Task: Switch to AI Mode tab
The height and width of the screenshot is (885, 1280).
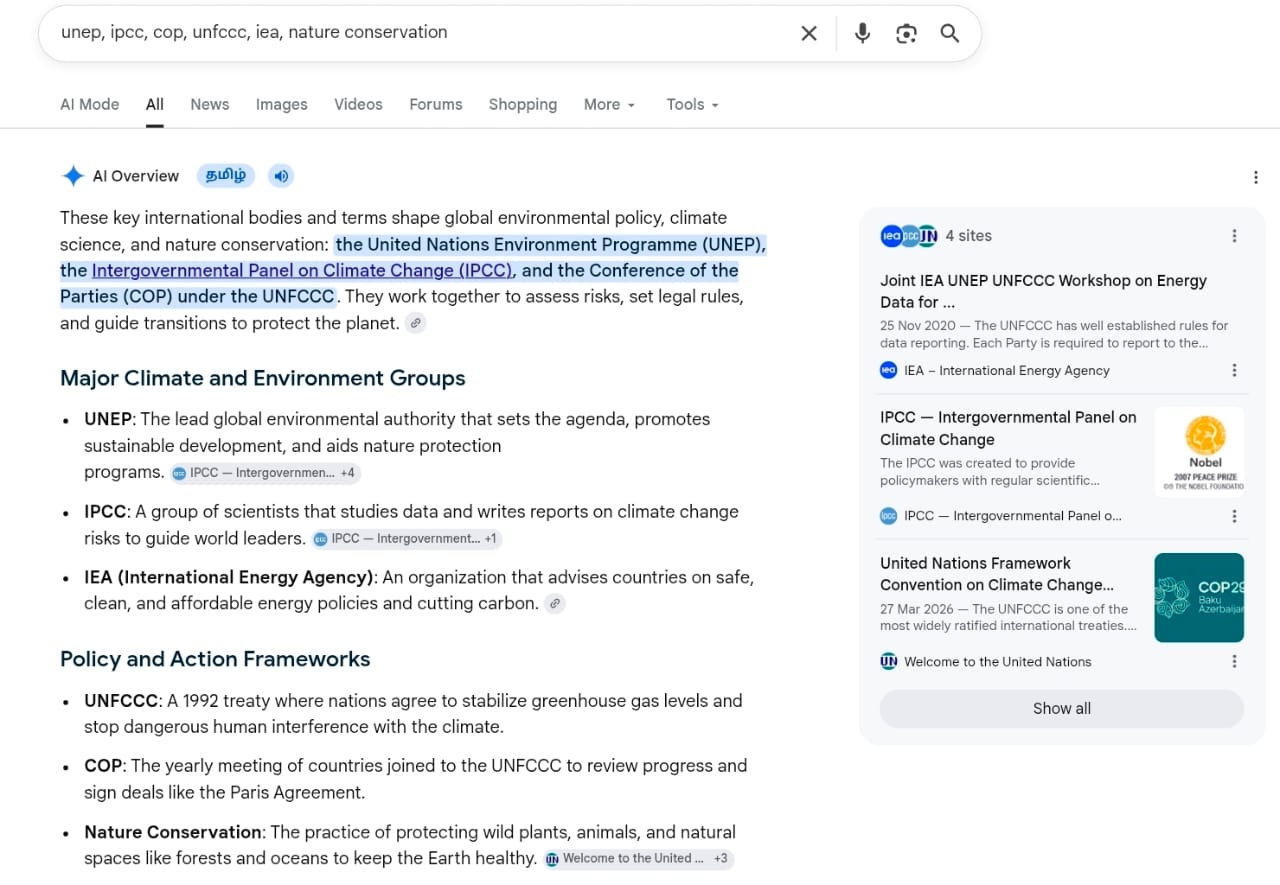Action: tap(89, 104)
